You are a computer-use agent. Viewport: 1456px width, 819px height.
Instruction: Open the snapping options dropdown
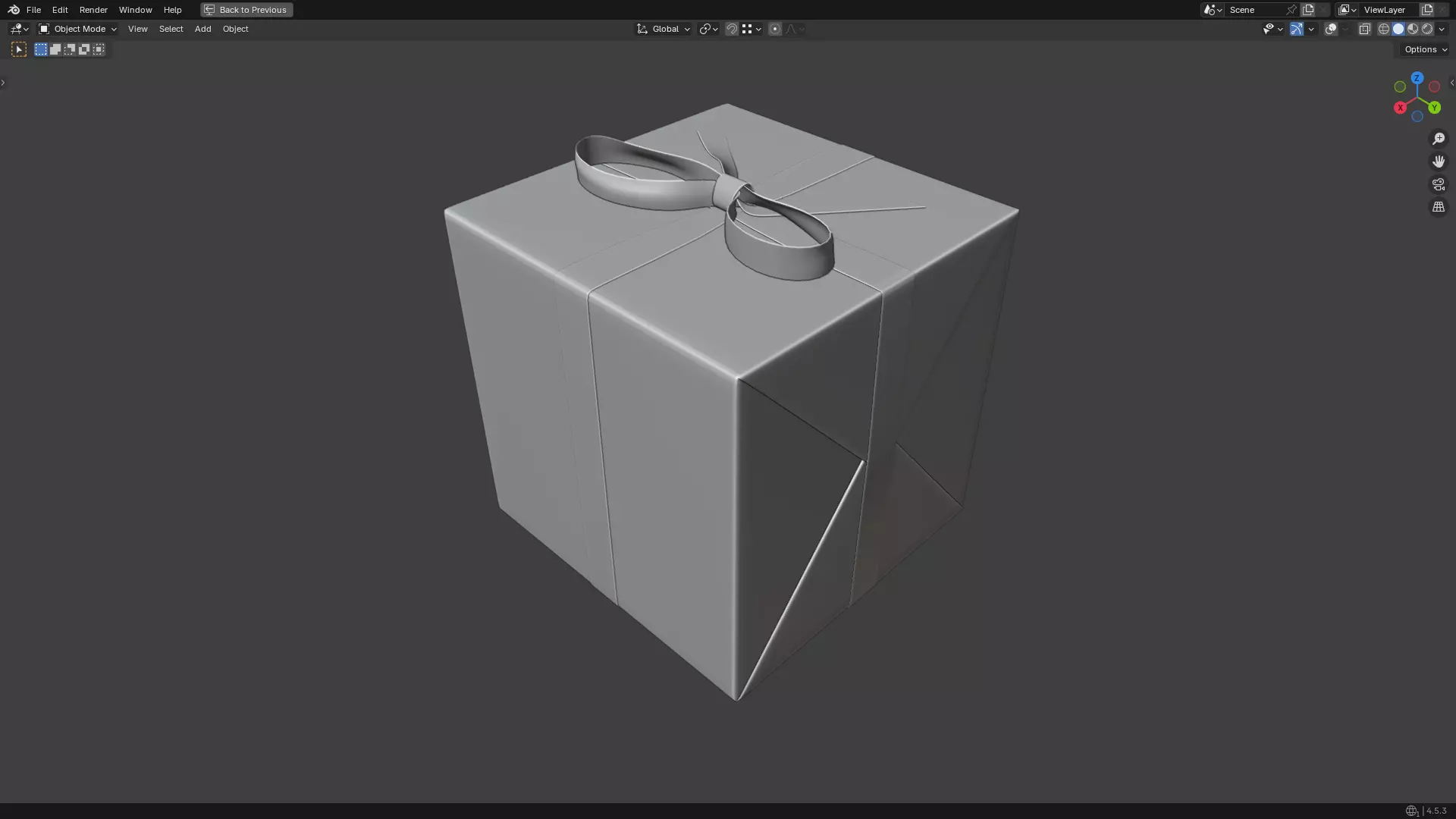click(752, 29)
